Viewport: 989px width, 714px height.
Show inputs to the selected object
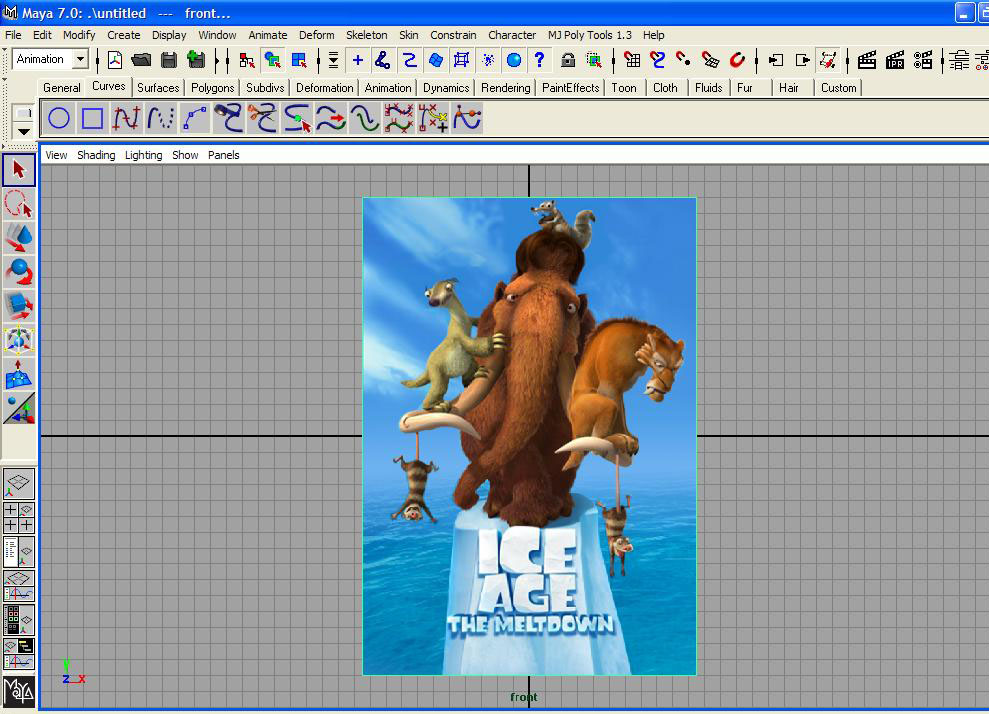[775, 60]
